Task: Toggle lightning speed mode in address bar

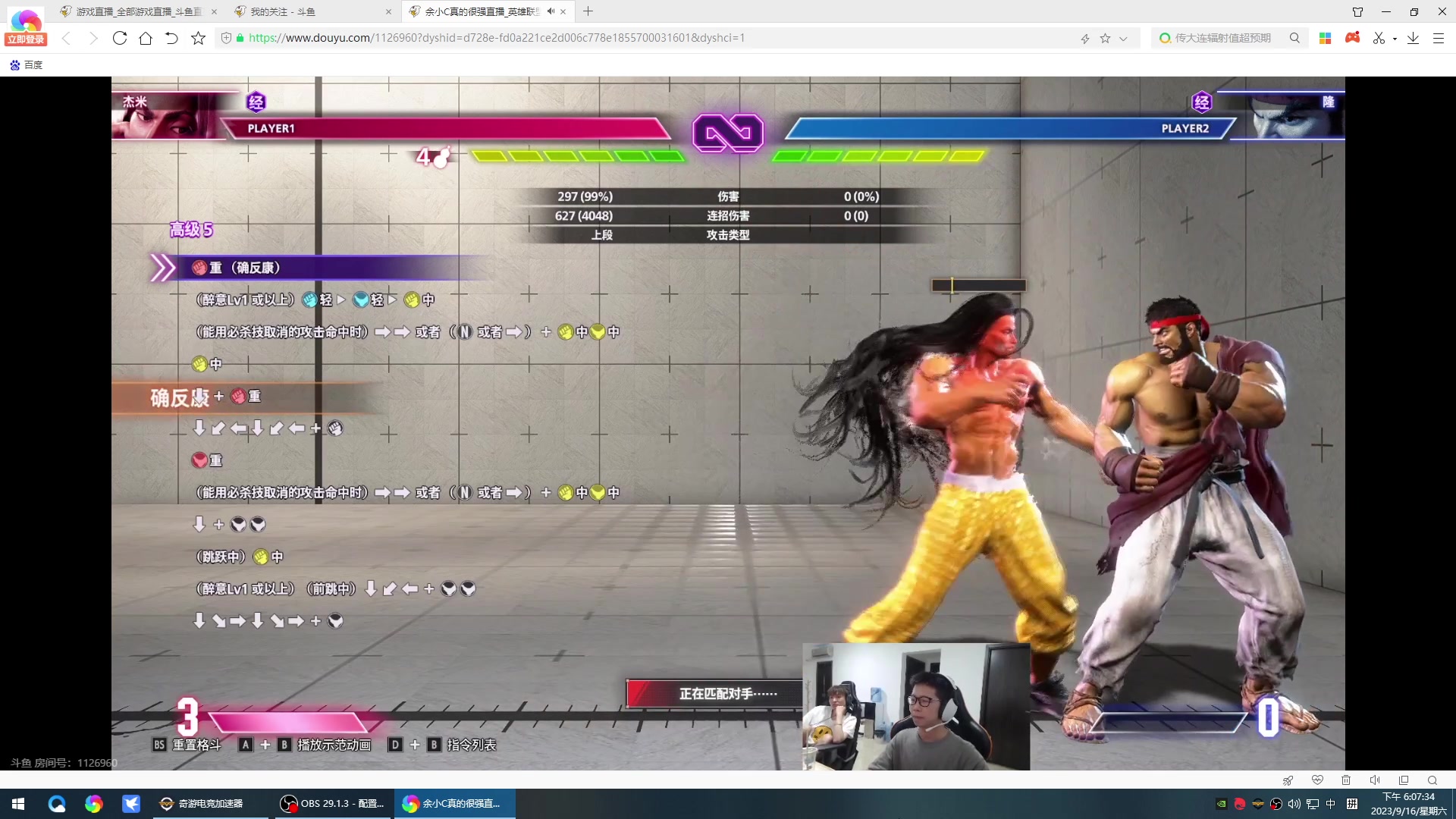Action: click(x=1085, y=38)
